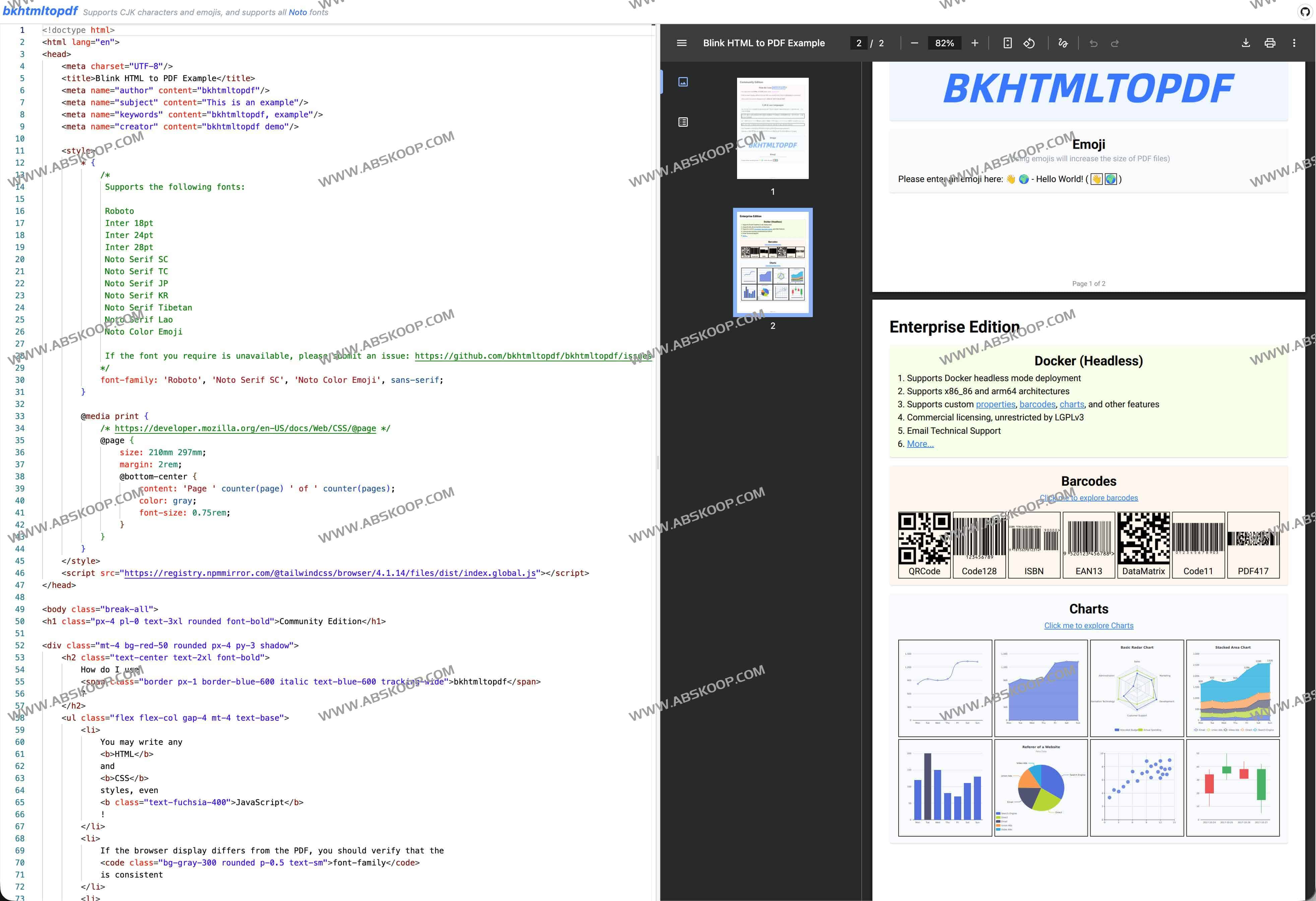Toggle the document outline panel

683,122
